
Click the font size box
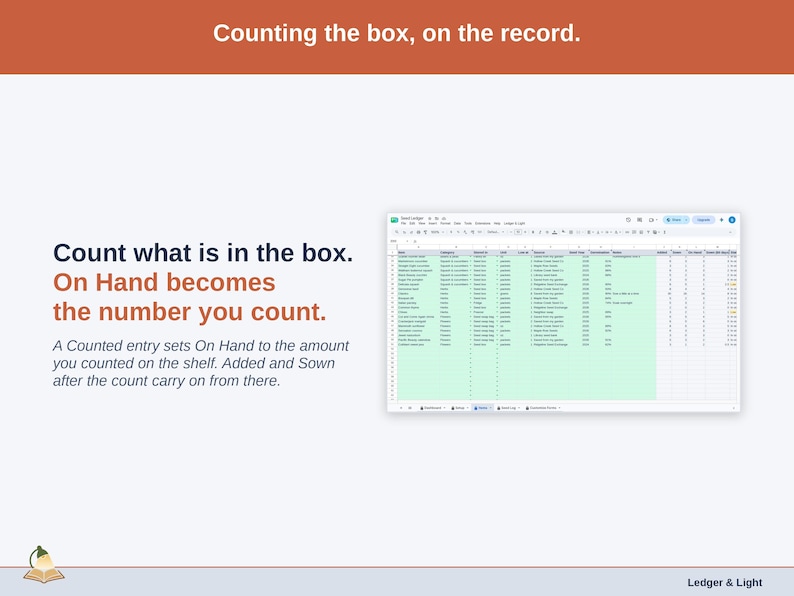coord(518,232)
